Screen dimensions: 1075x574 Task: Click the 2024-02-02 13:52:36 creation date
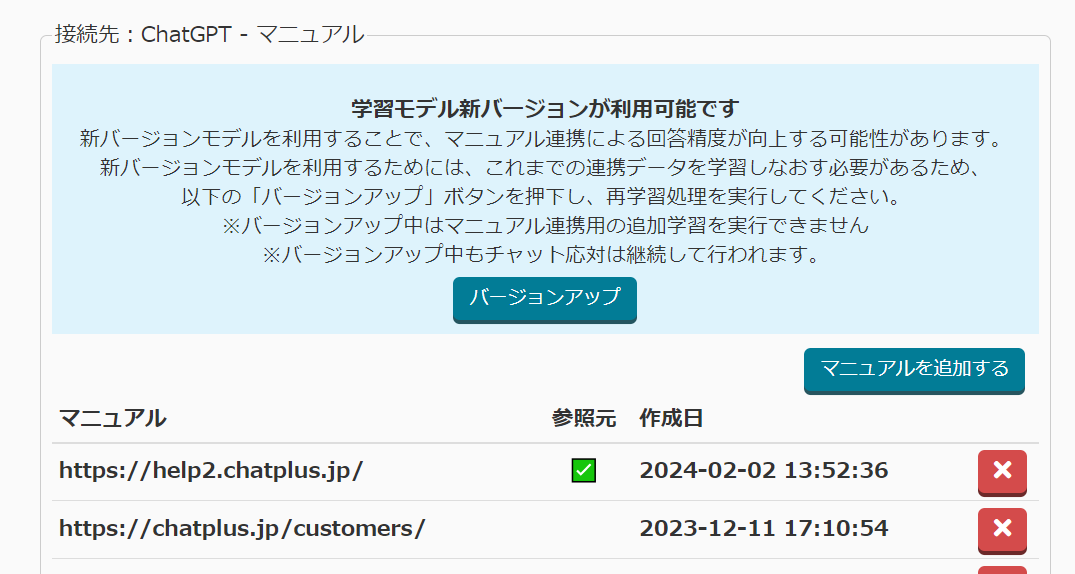763,471
